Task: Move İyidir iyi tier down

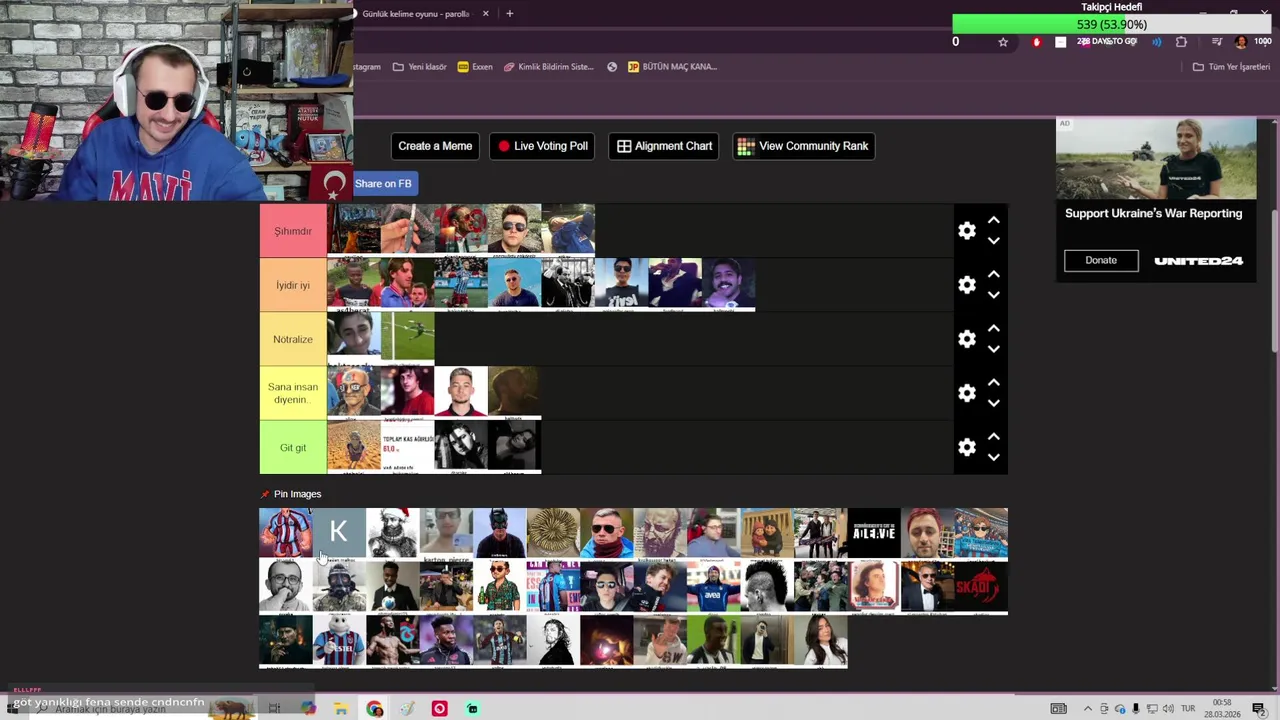Action: (993, 295)
